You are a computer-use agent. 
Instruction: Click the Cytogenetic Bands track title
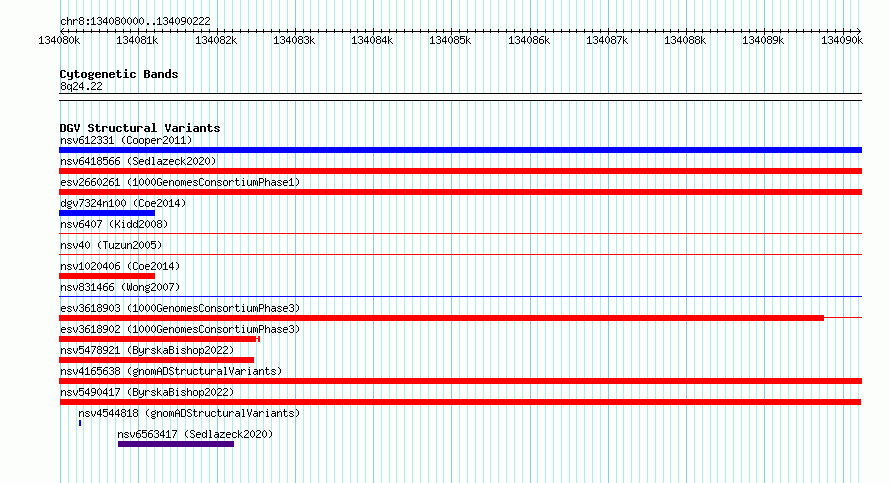tap(119, 74)
